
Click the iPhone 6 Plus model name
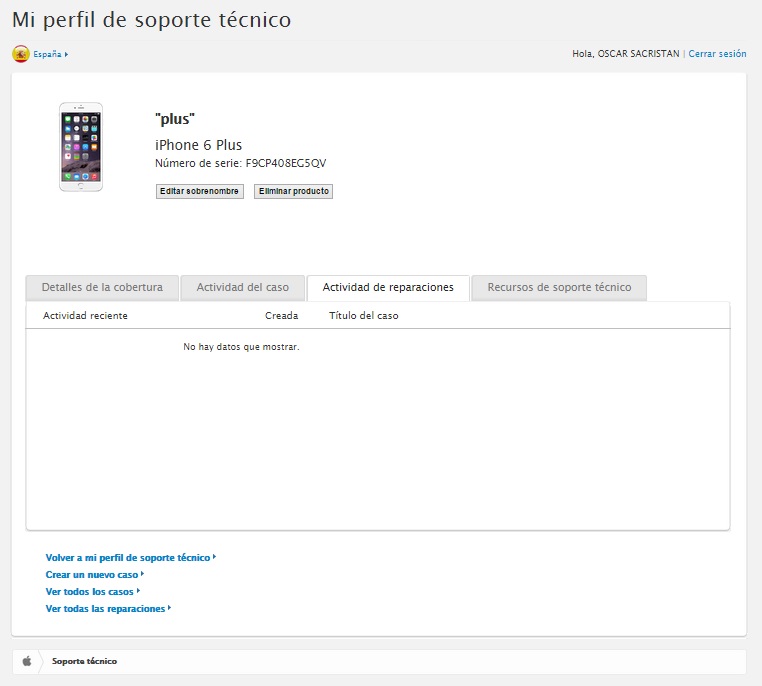click(x=198, y=145)
